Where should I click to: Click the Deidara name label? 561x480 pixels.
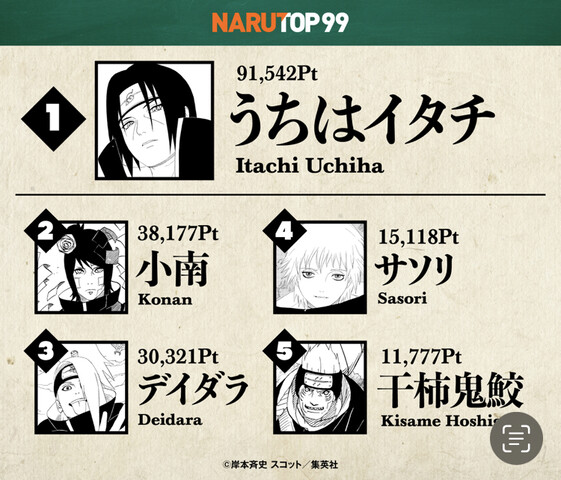point(170,420)
